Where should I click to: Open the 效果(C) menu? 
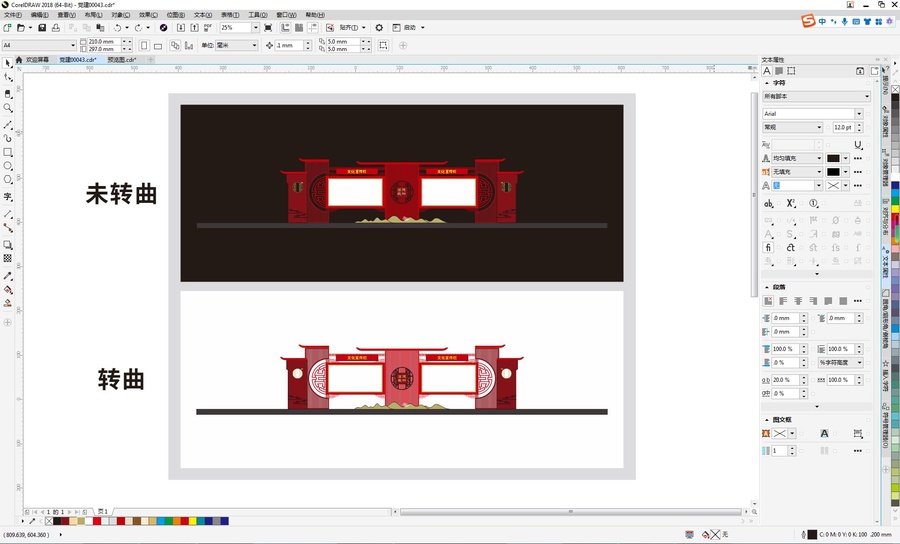[148, 15]
